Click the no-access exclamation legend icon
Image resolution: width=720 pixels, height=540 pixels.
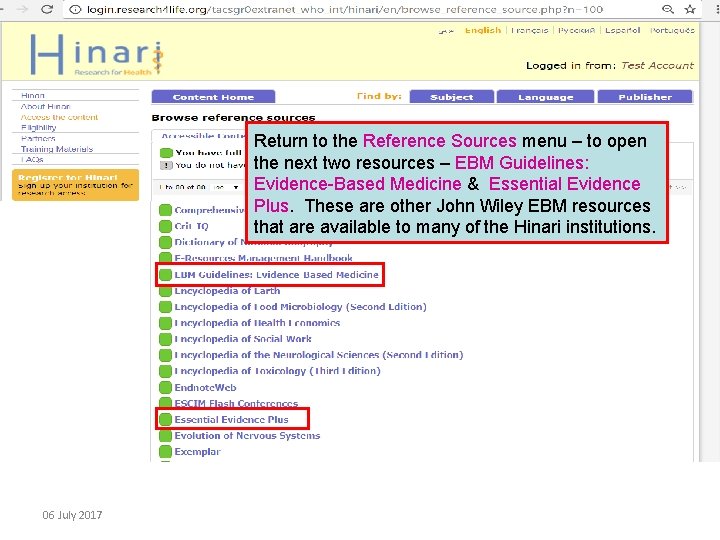pyautogui.click(x=166, y=165)
